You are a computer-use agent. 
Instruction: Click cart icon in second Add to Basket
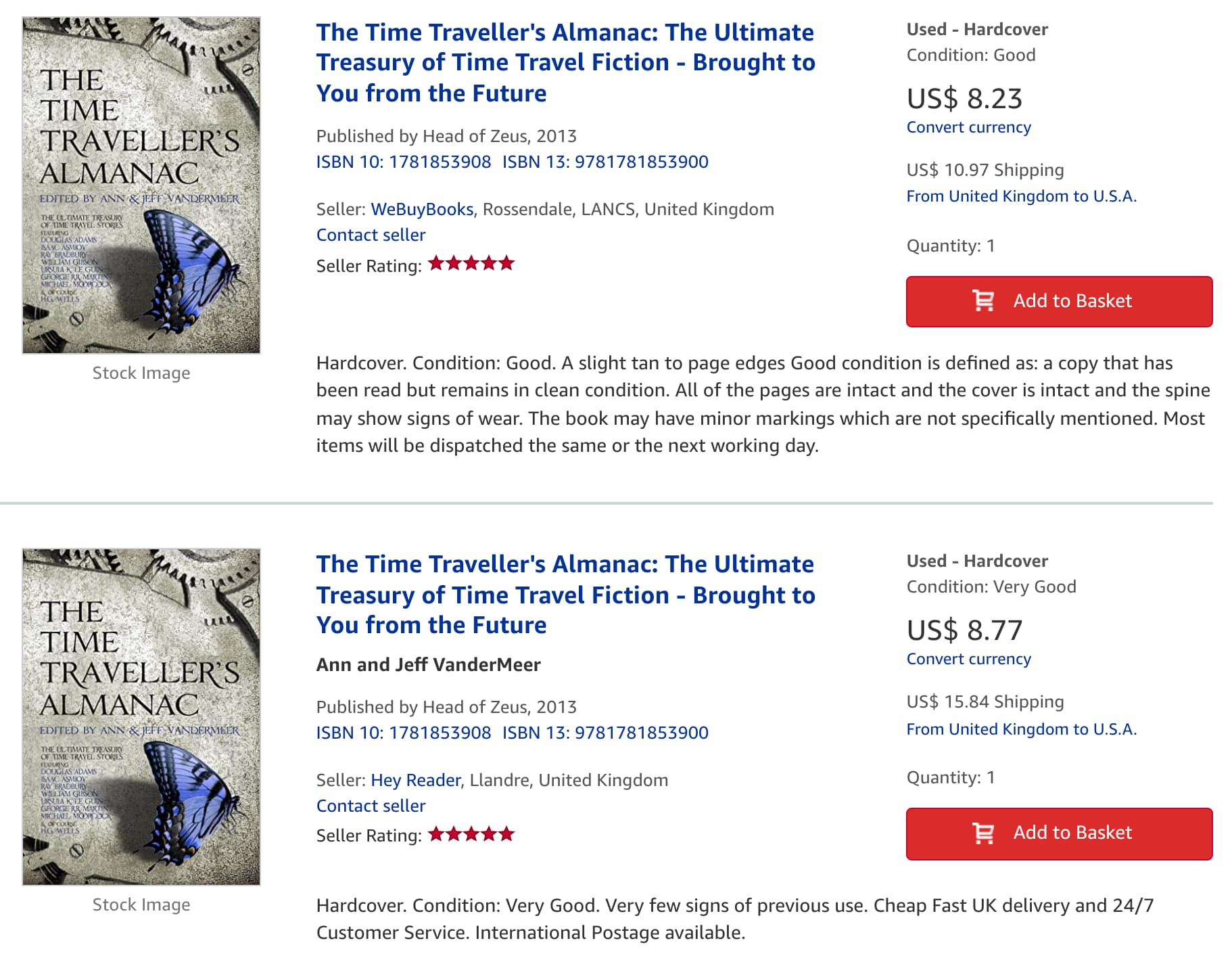tap(983, 833)
